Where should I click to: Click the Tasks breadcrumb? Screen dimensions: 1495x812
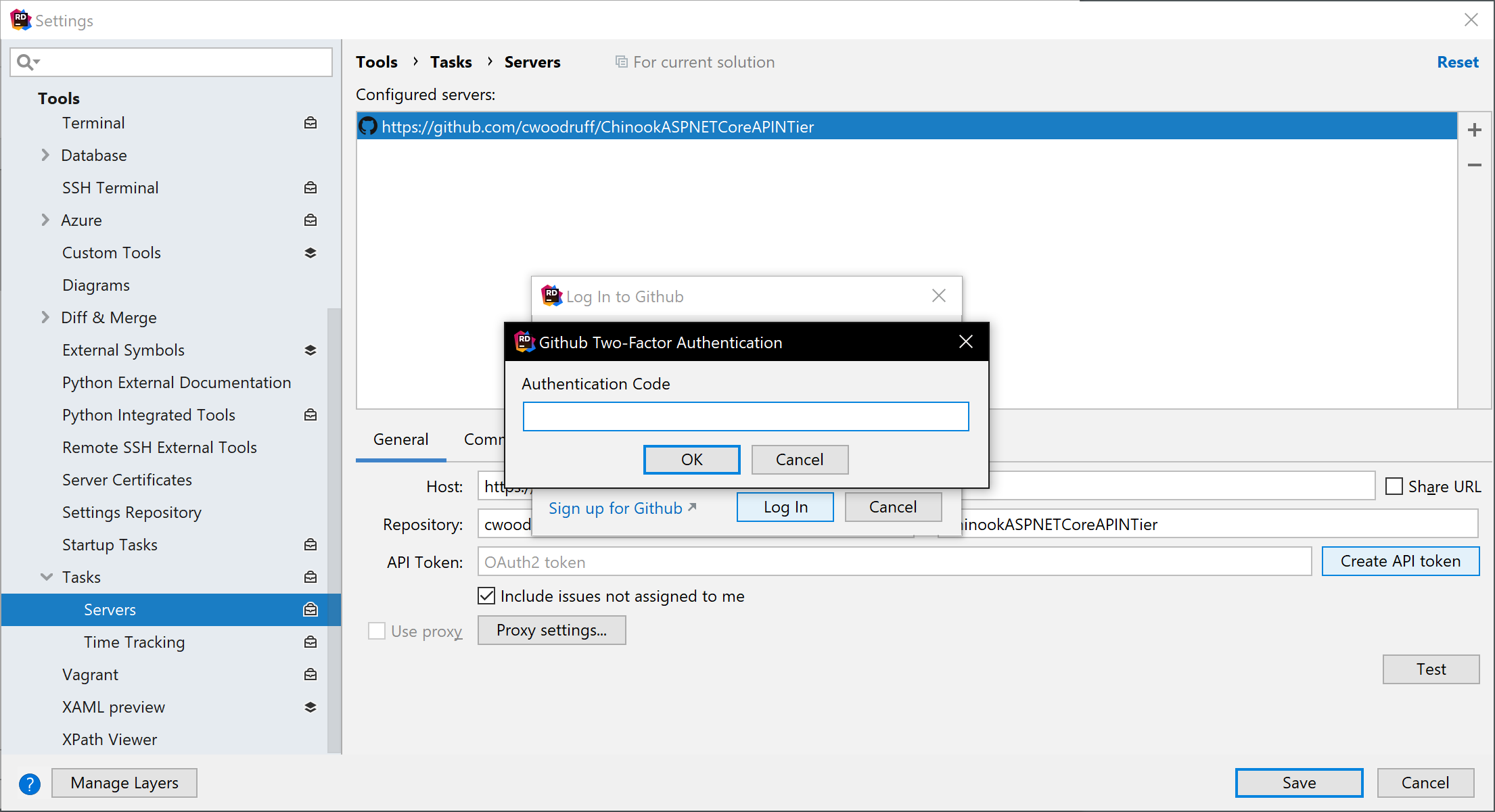pyautogui.click(x=451, y=62)
